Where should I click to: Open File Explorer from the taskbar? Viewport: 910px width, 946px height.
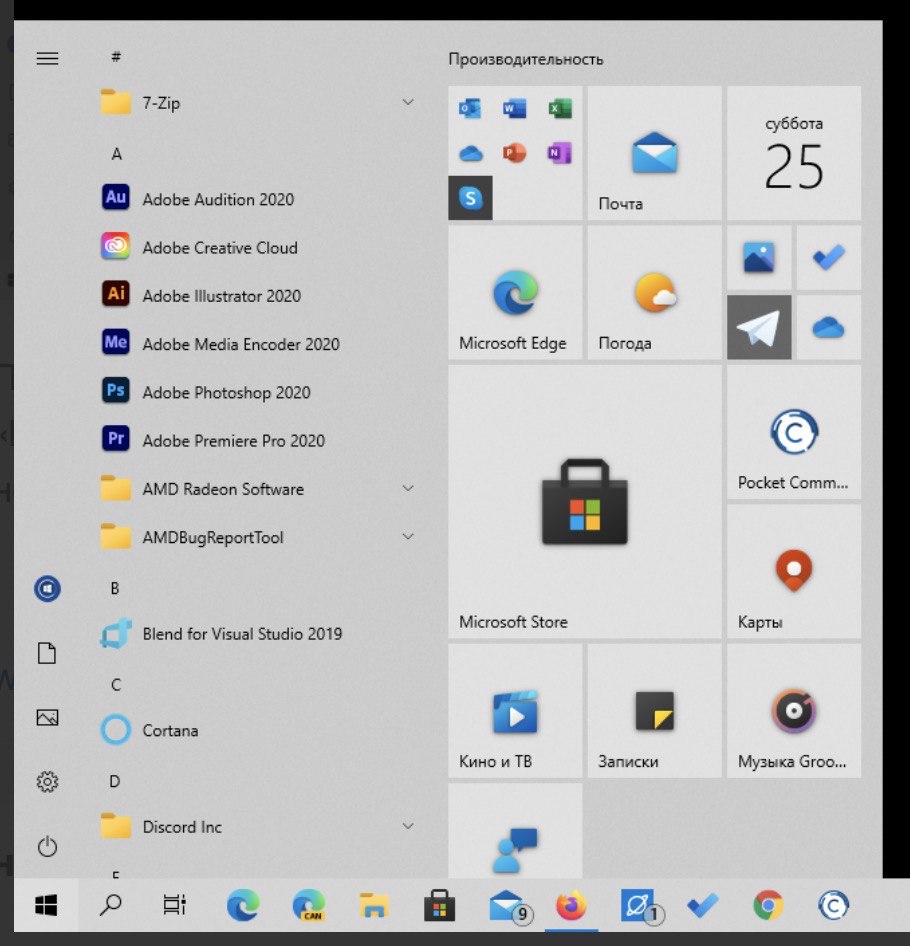pos(374,905)
